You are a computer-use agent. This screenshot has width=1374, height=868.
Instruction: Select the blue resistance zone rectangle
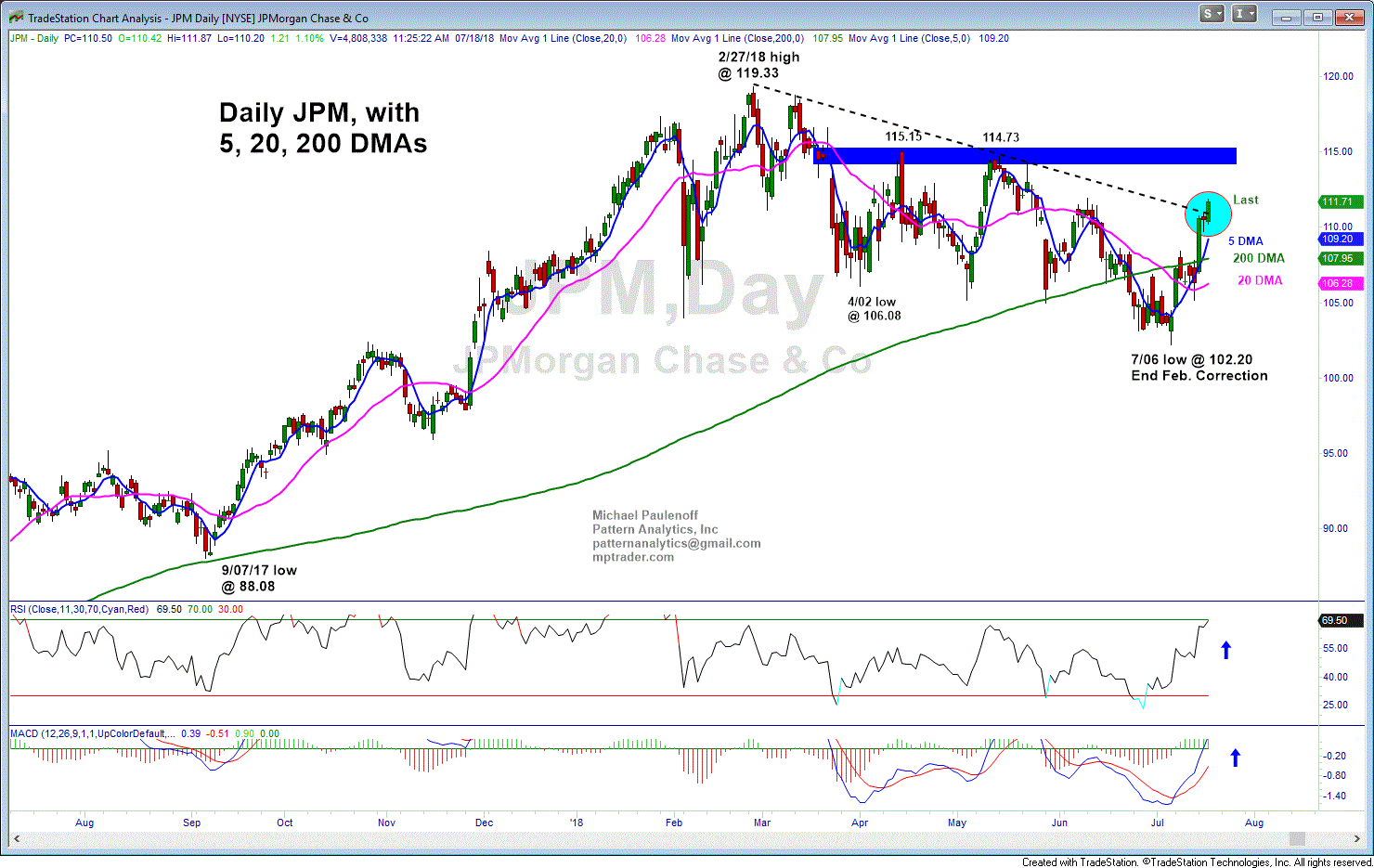point(1024,156)
